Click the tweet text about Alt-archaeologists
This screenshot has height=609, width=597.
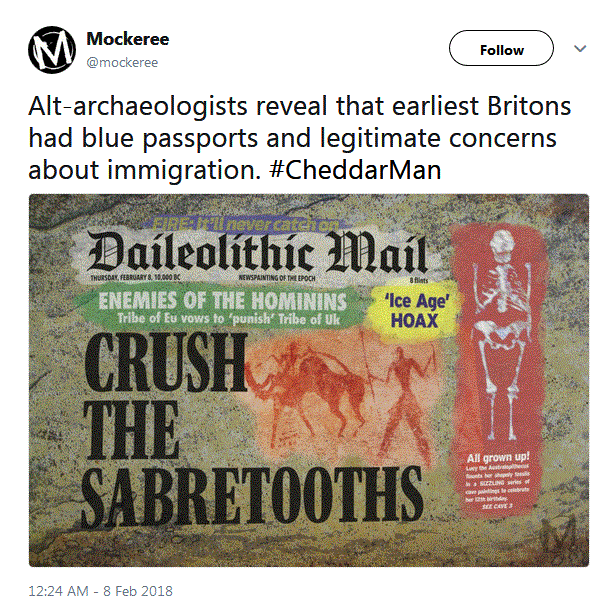point(299,137)
